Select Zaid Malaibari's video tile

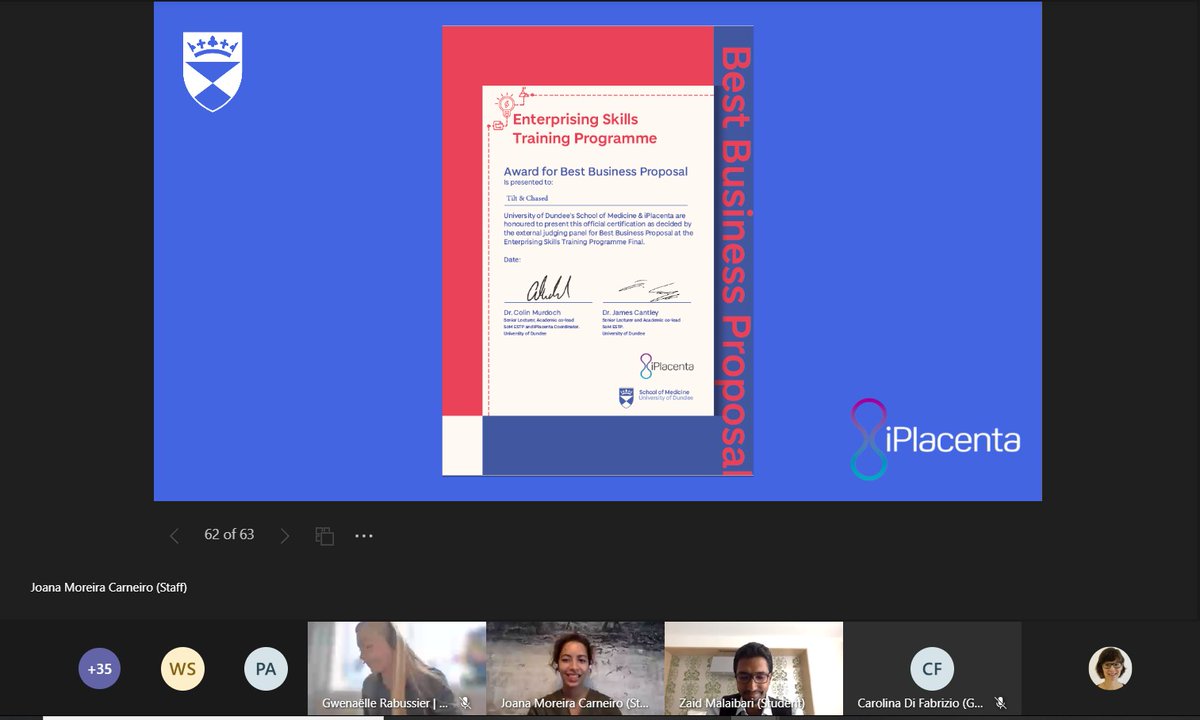[x=753, y=668]
